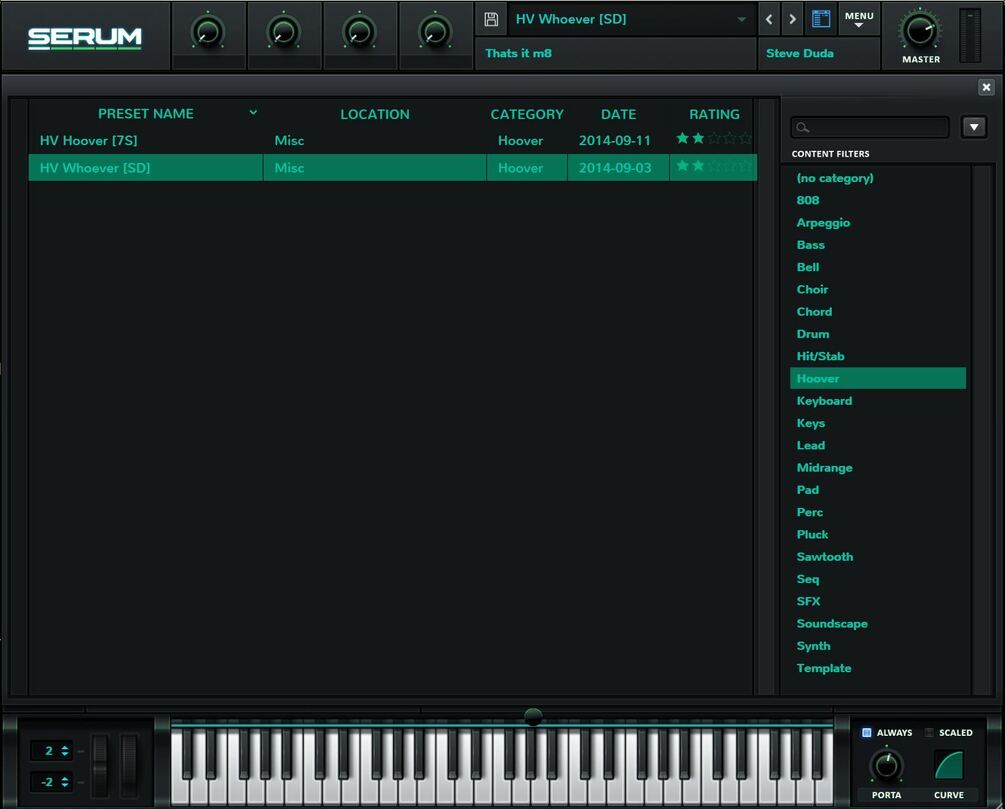The width and height of the screenshot is (1005, 809).
Task: Toggle the SCALED portamento checkbox
Action: coord(929,732)
